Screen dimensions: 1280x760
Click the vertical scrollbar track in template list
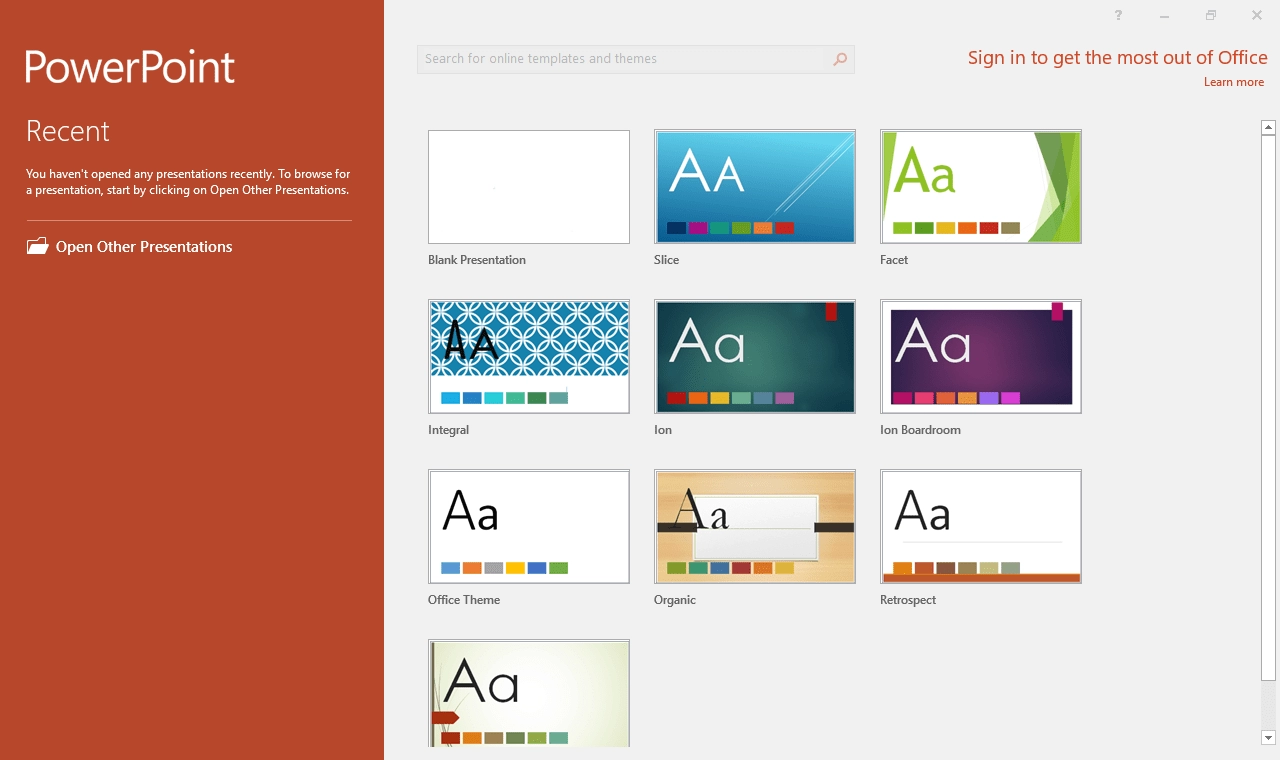1269,707
